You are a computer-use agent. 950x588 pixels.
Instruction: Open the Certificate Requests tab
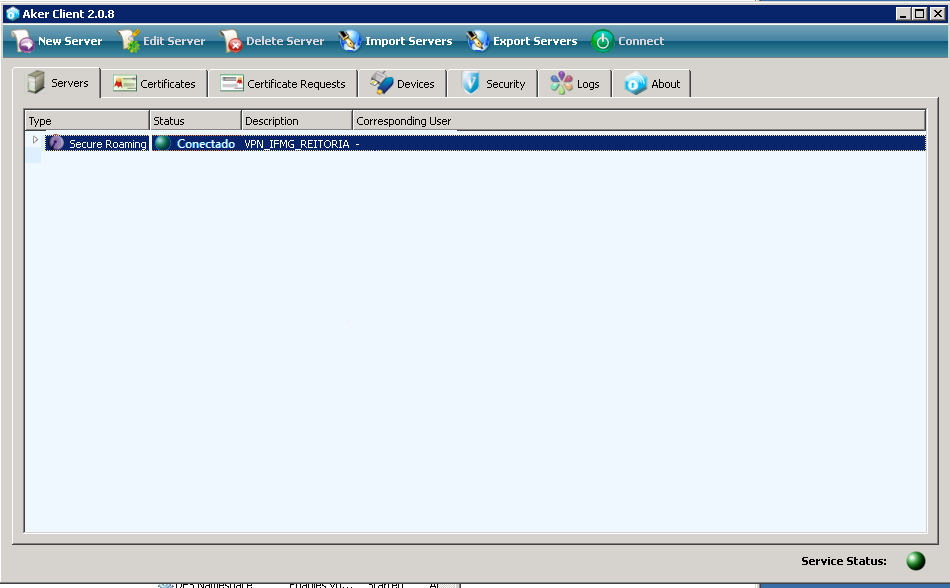coord(283,84)
